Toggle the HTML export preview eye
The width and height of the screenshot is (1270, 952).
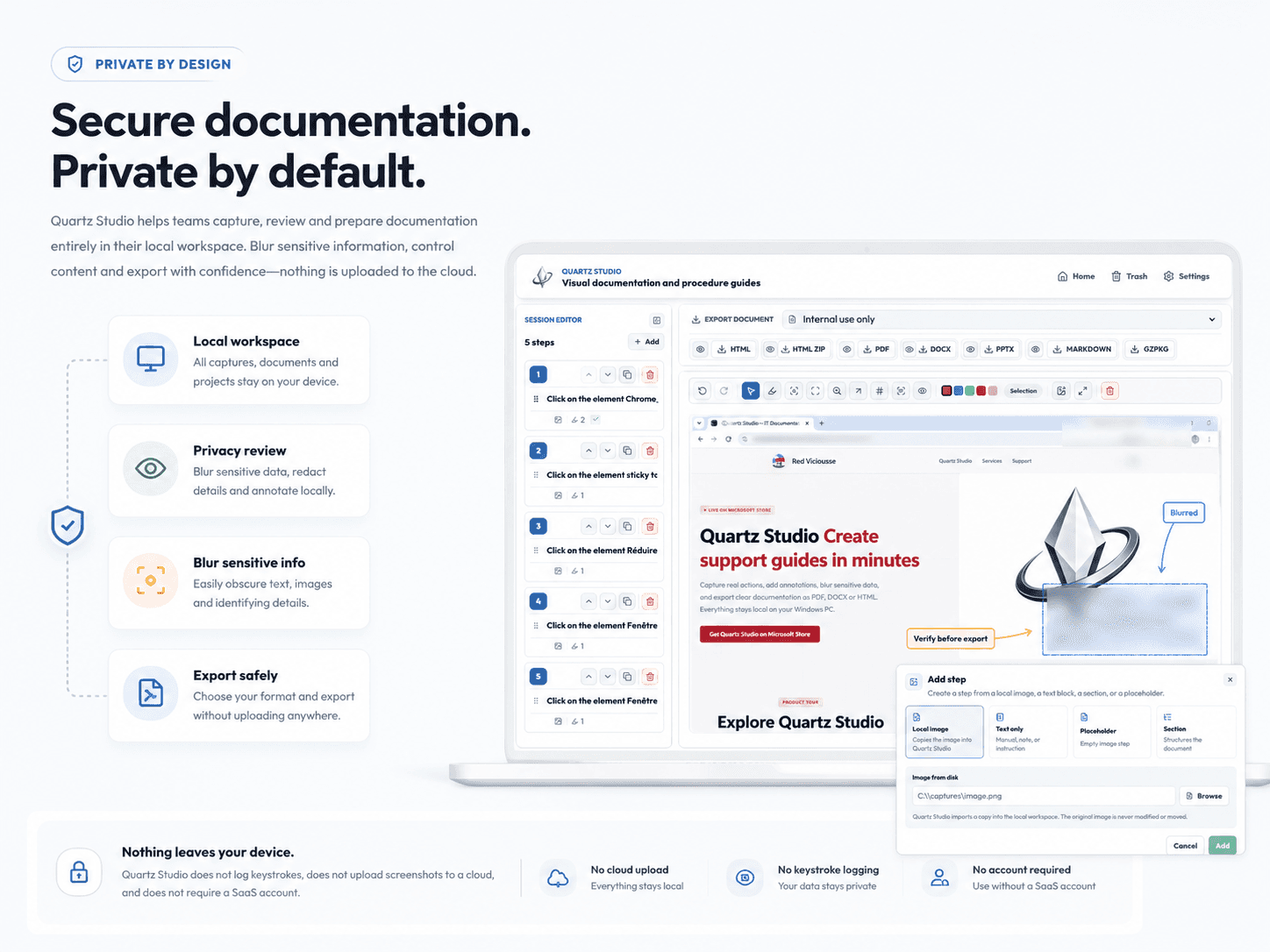click(700, 349)
